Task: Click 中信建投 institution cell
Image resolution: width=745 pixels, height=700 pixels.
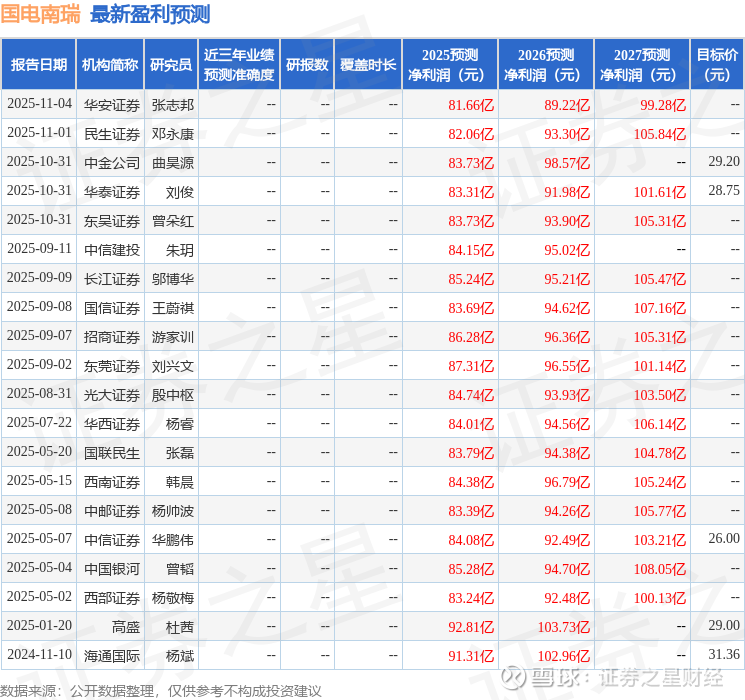Action: [x=112, y=249]
